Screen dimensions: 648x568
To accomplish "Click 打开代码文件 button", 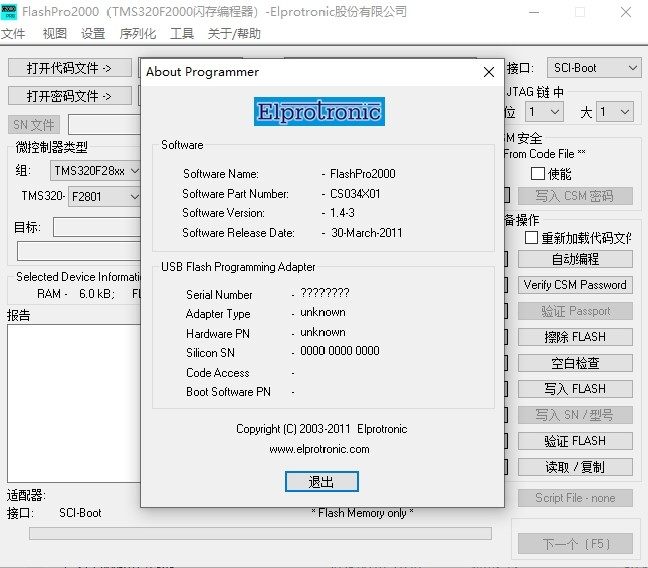I will [x=69, y=68].
